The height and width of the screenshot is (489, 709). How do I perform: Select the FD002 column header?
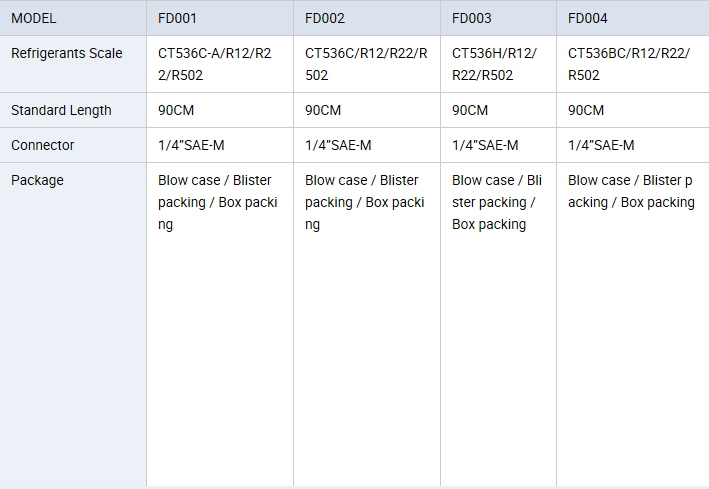point(367,18)
